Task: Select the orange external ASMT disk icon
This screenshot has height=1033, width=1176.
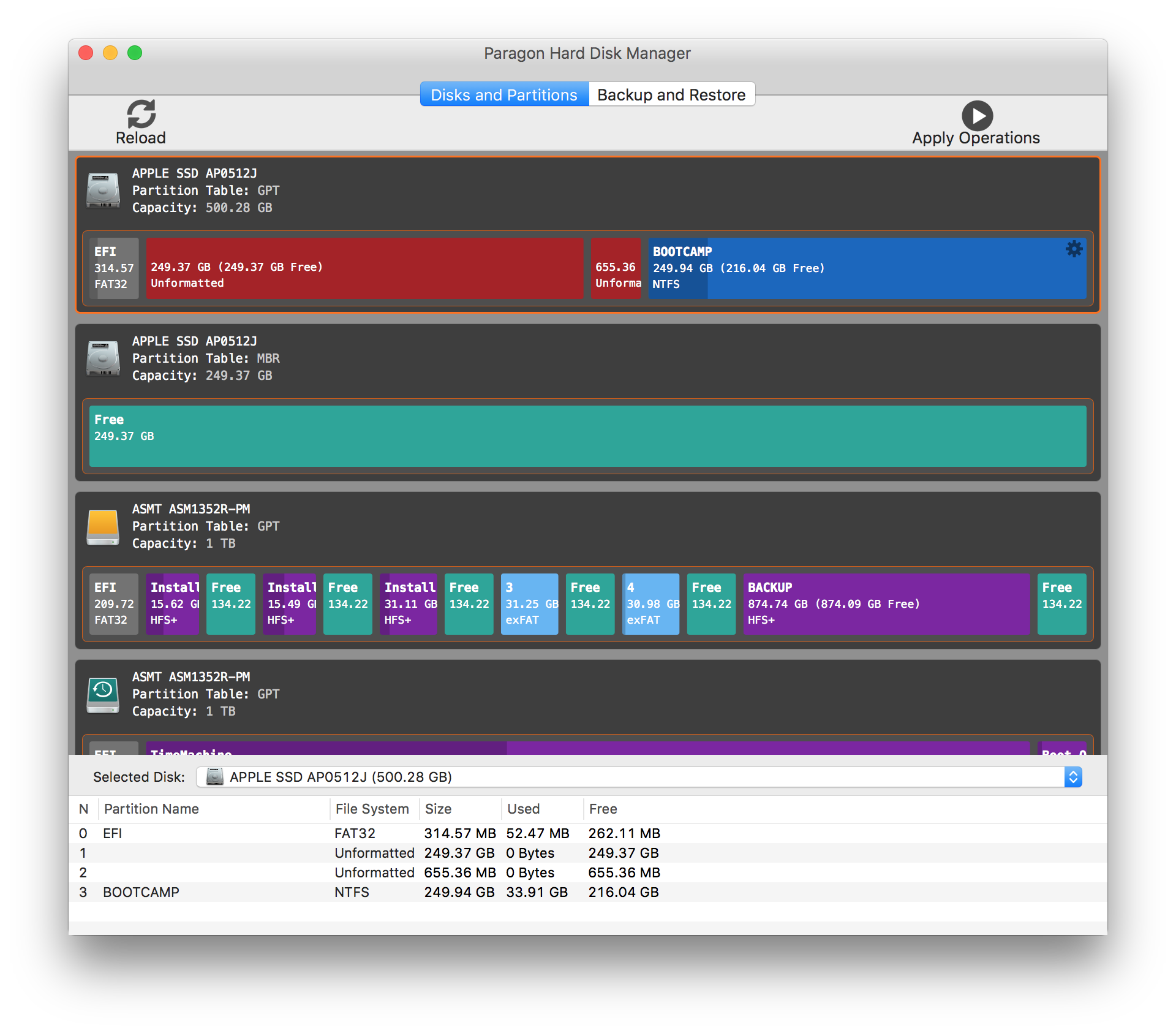Action: coord(103,526)
